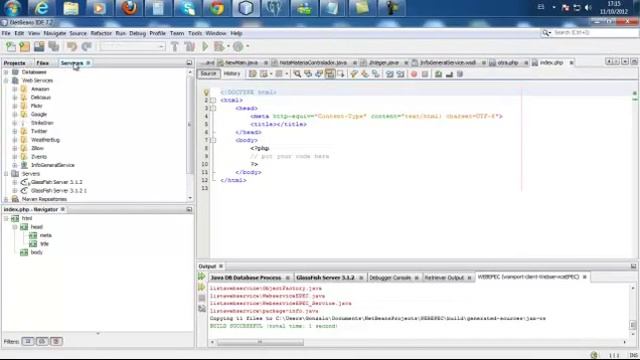Click the Stop Macro Recording icon in the editor toolbar
Screen dimensions: 640x360
click(425, 74)
